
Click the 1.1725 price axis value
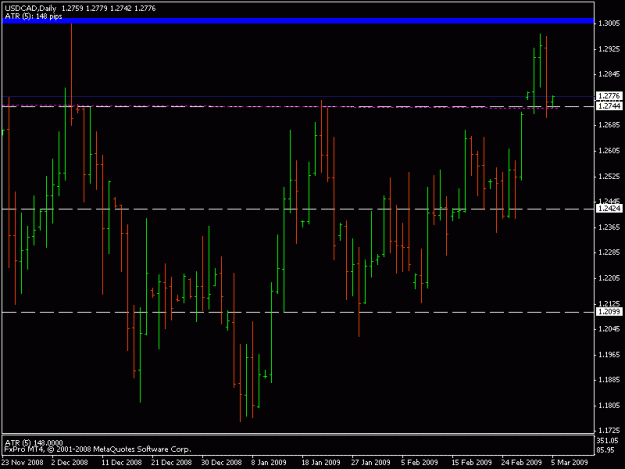pos(609,430)
